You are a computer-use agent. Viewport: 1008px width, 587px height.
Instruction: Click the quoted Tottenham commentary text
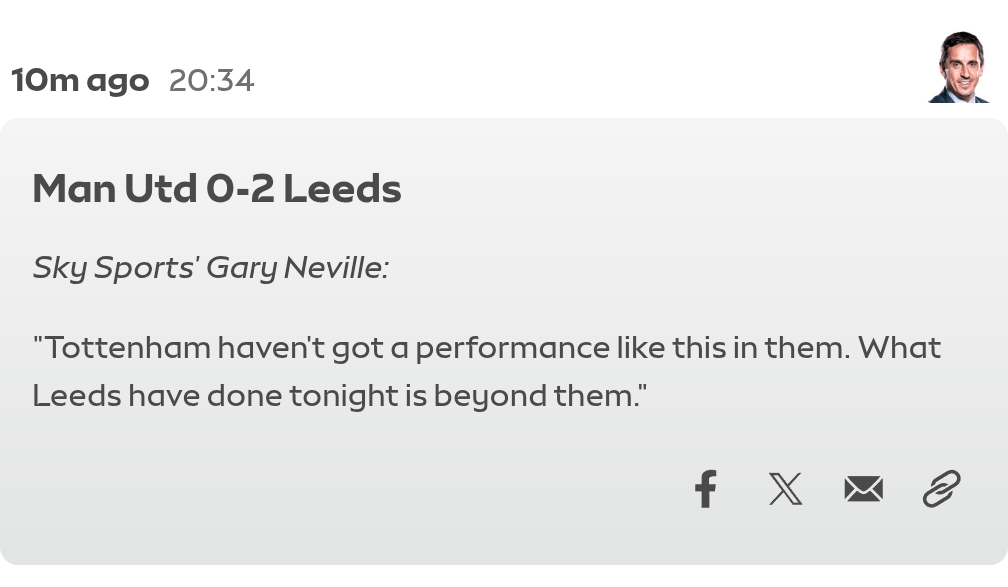click(x=486, y=370)
